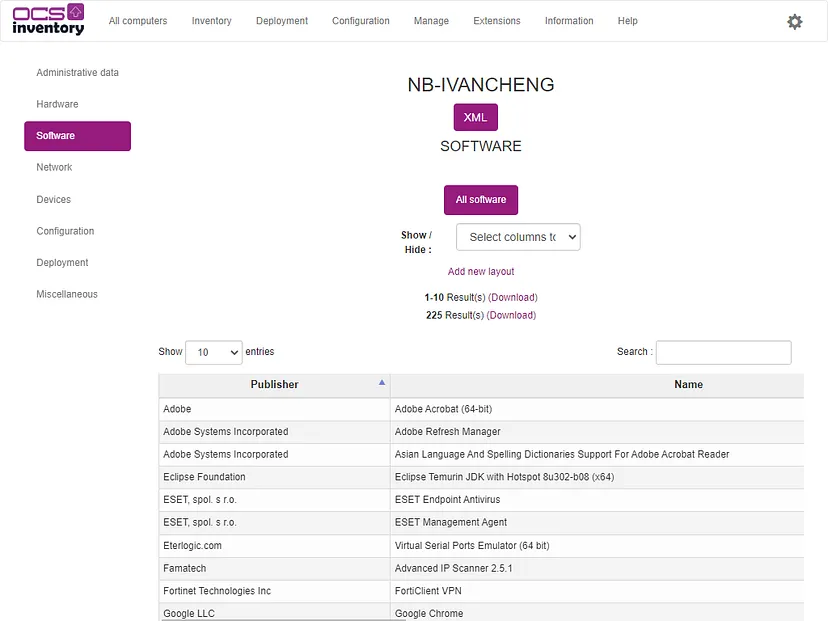Click the OCS Inventory logo

[48, 20]
